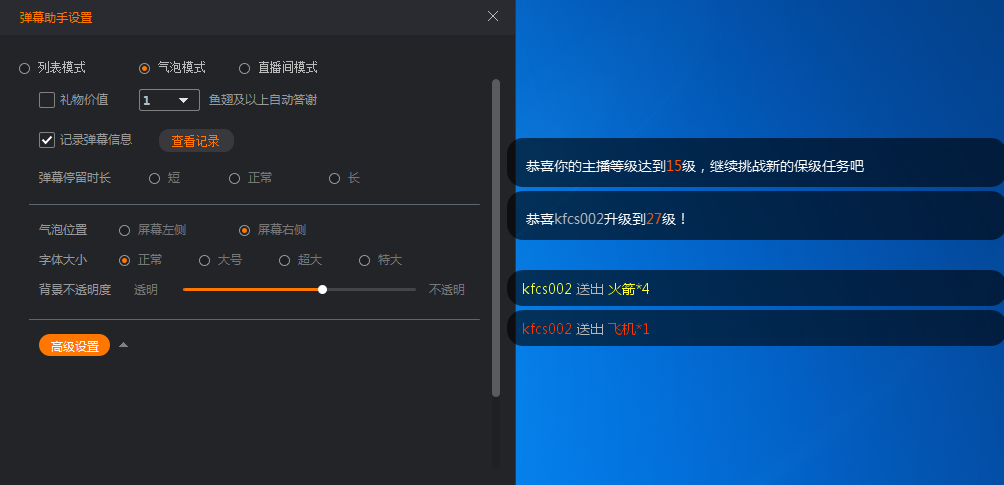Viewport: 1004px width, 485px height.
Task: Set font size to 大号
Action: pos(204,260)
